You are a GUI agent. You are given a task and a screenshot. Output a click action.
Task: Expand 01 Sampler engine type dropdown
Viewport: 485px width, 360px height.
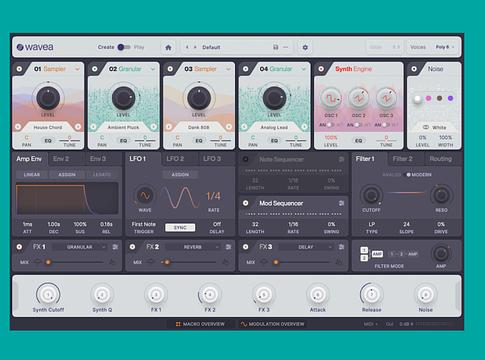click(77, 69)
